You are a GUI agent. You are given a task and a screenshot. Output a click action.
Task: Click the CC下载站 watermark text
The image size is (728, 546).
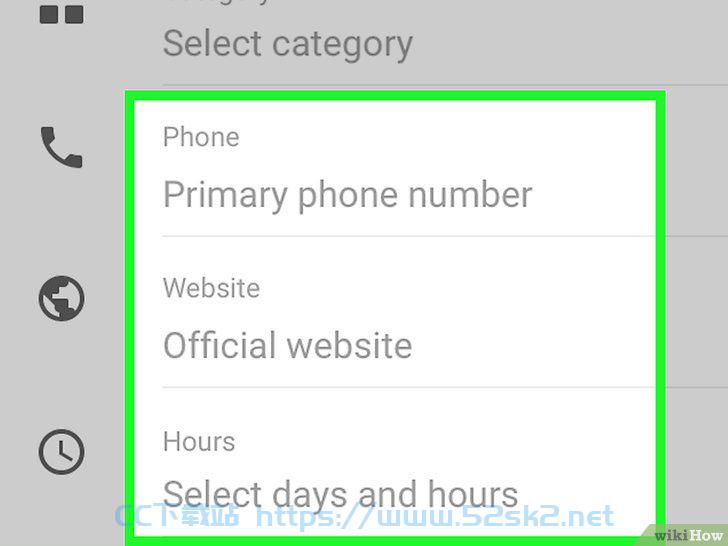point(176,516)
